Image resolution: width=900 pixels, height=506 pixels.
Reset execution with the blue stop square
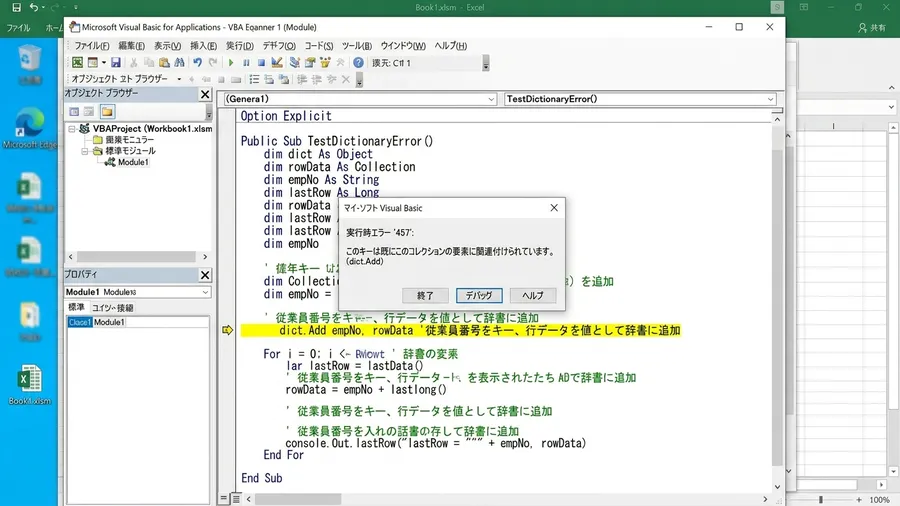click(x=261, y=63)
